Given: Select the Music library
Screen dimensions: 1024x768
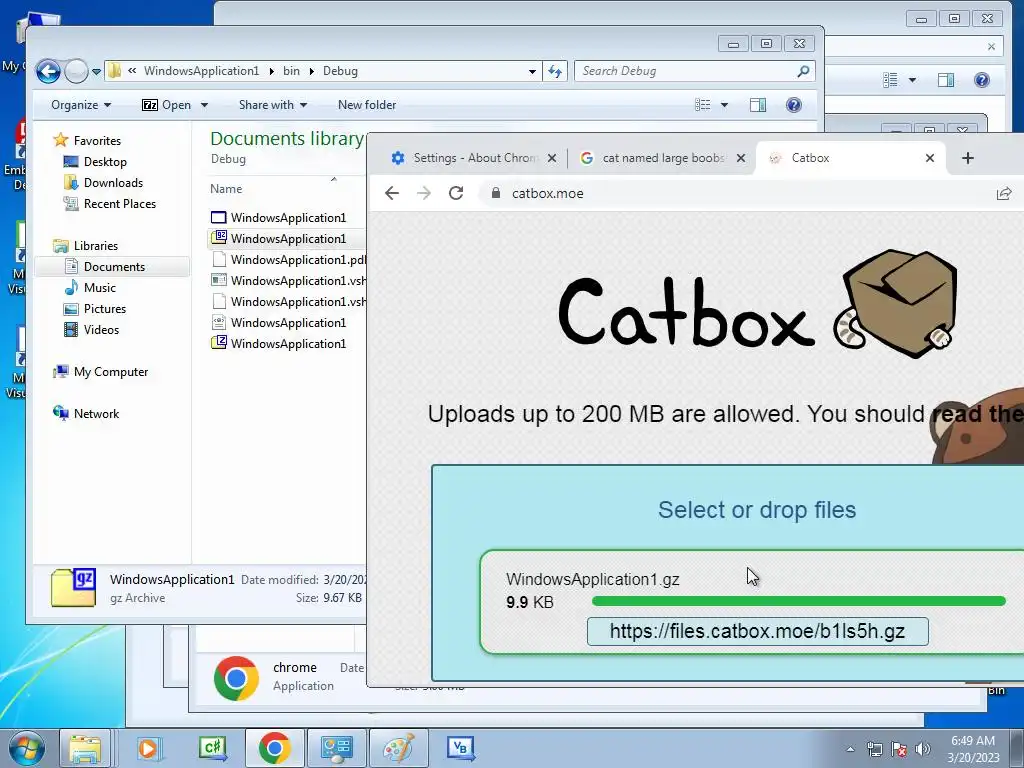Looking at the screenshot, I should click(x=99, y=287).
